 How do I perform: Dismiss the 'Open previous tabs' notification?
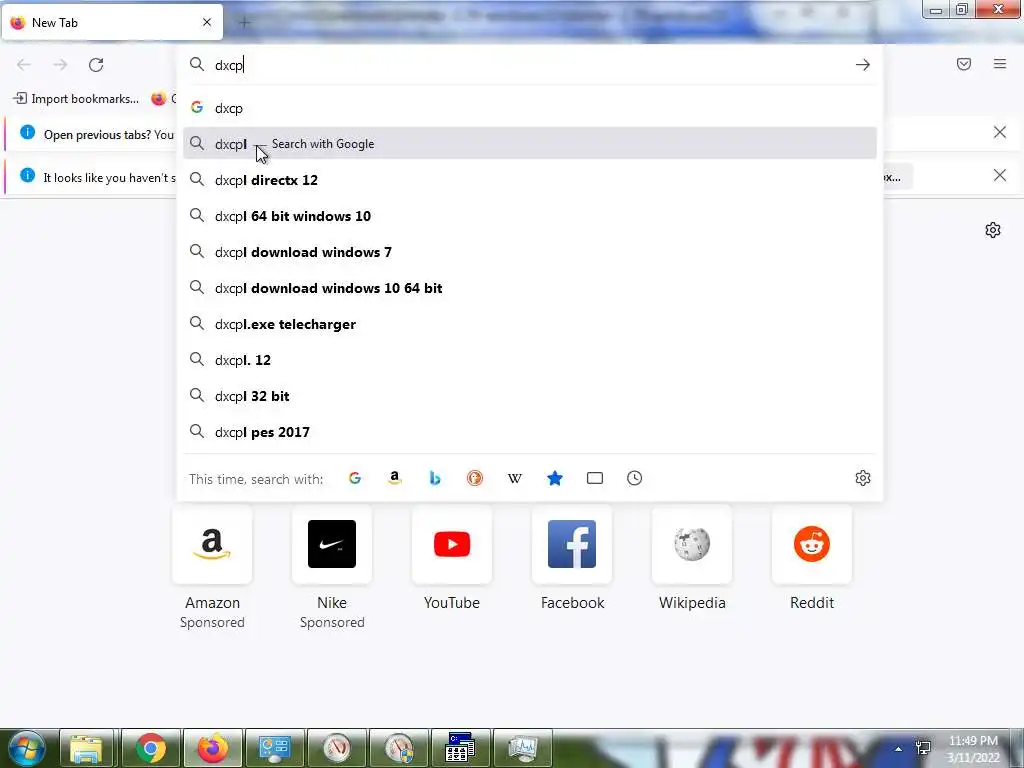pyautogui.click(x=1000, y=133)
